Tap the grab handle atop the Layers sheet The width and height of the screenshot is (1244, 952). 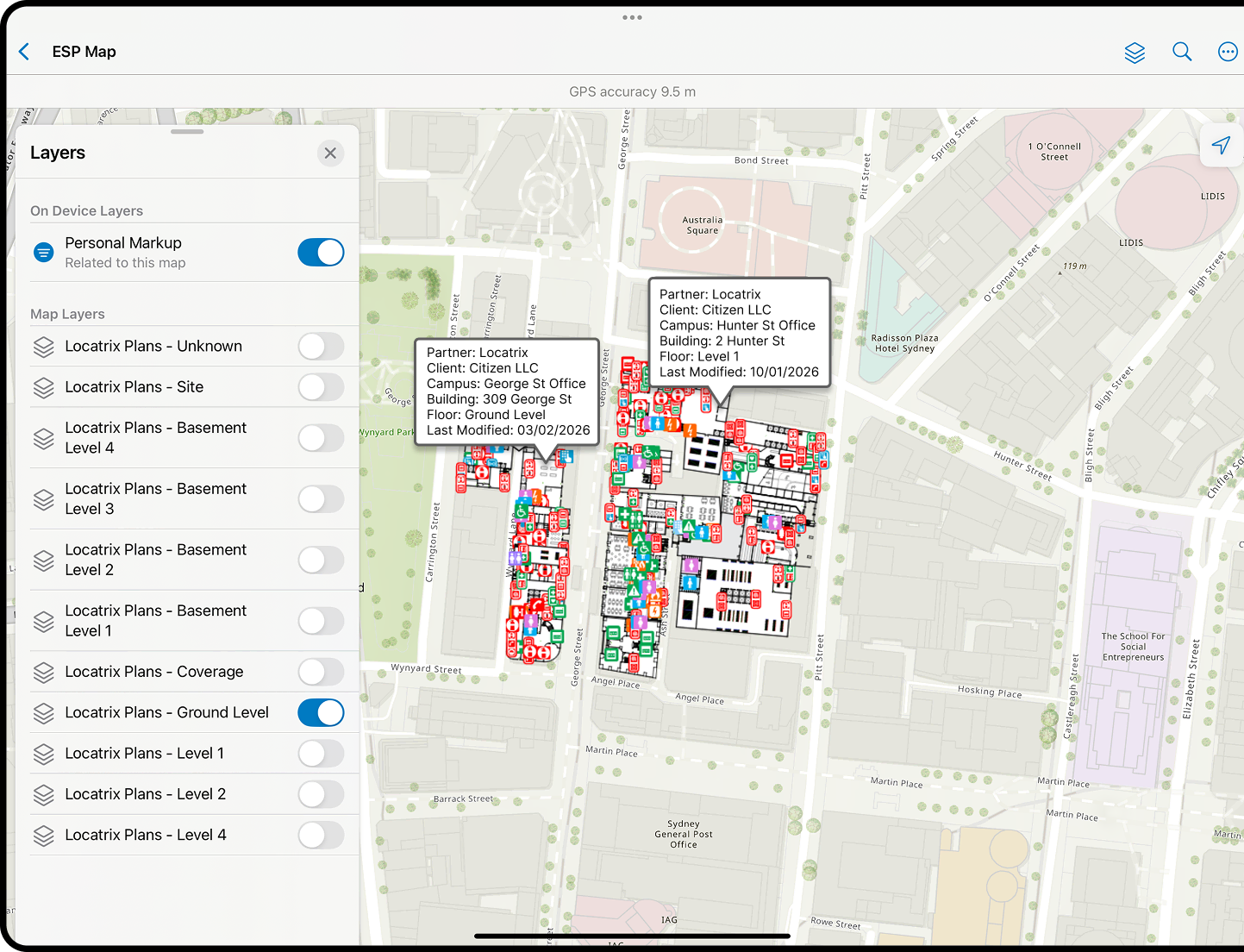point(186,131)
